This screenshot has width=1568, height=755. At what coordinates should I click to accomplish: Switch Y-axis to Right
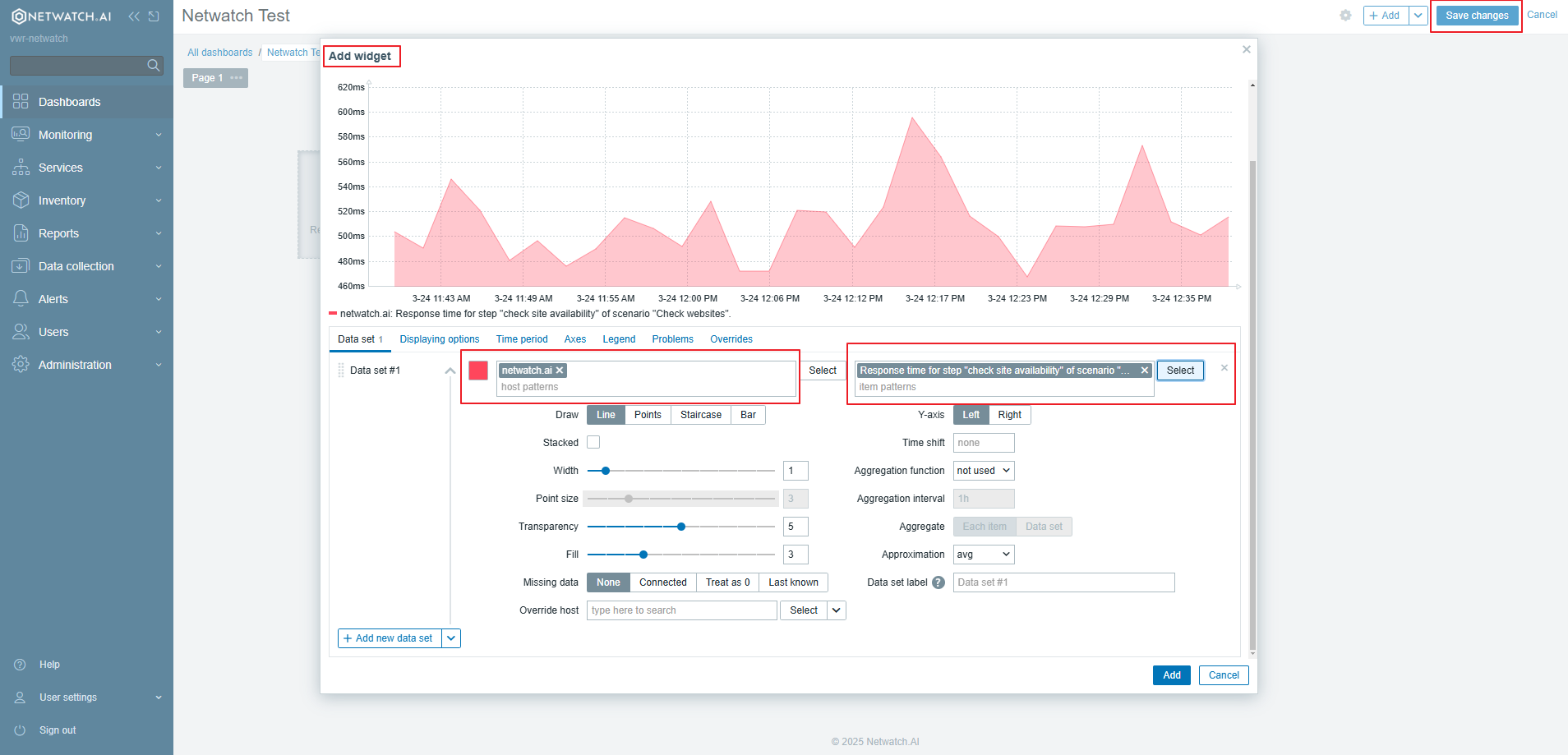[x=1009, y=414]
